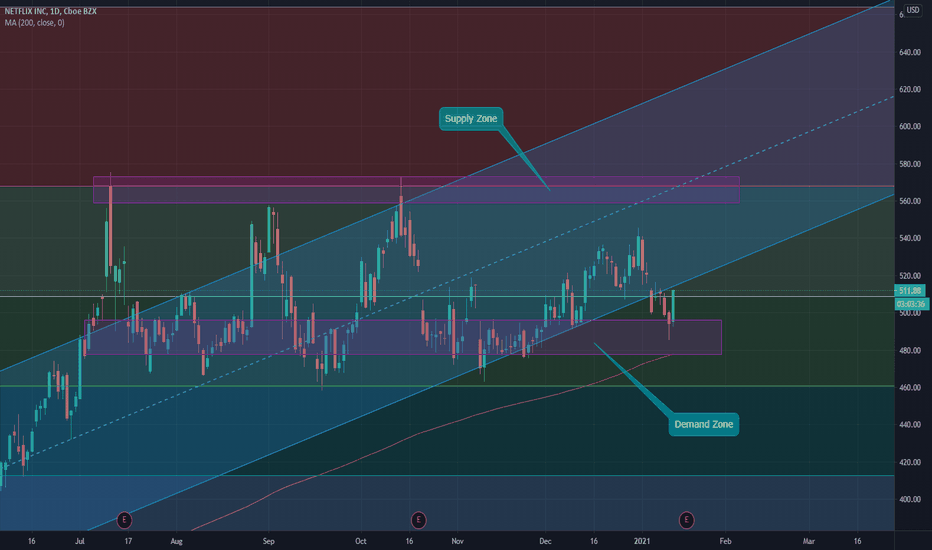
Task: Click the 03:03:36 bar countdown label
Action: point(911,304)
